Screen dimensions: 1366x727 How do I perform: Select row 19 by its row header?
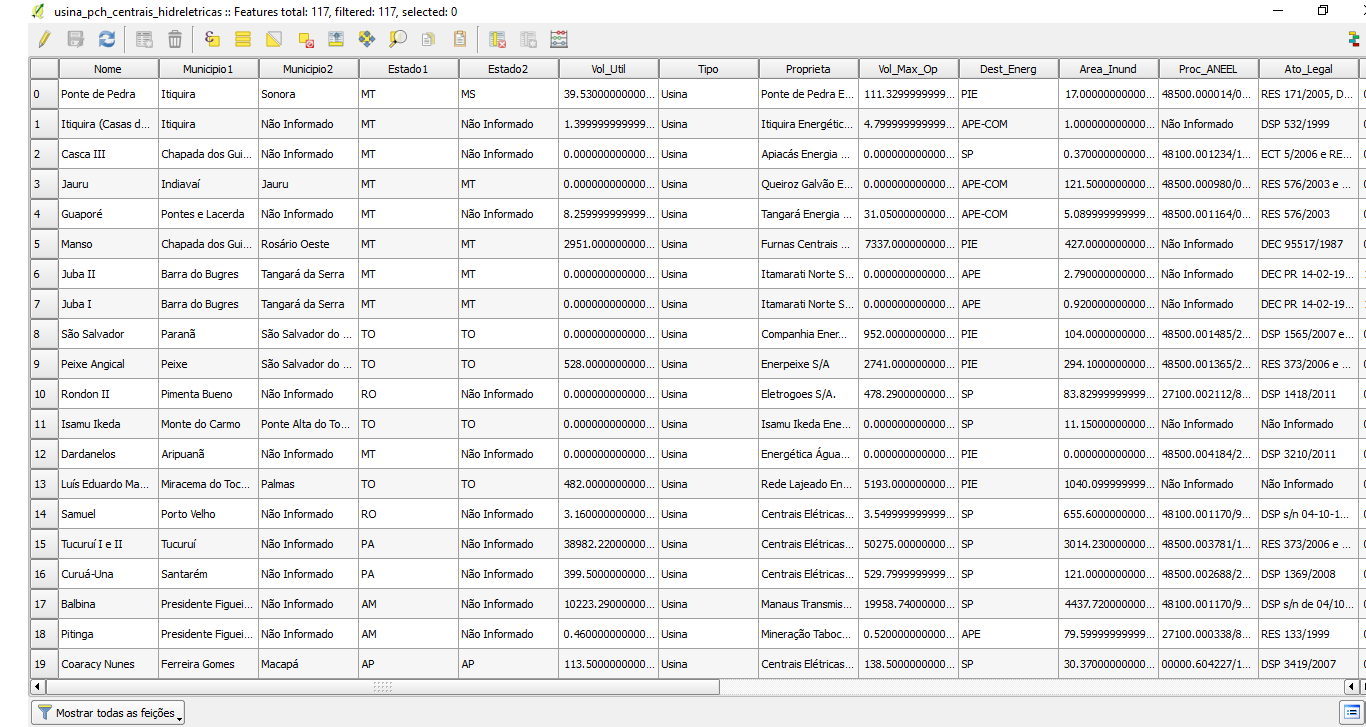(44, 664)
